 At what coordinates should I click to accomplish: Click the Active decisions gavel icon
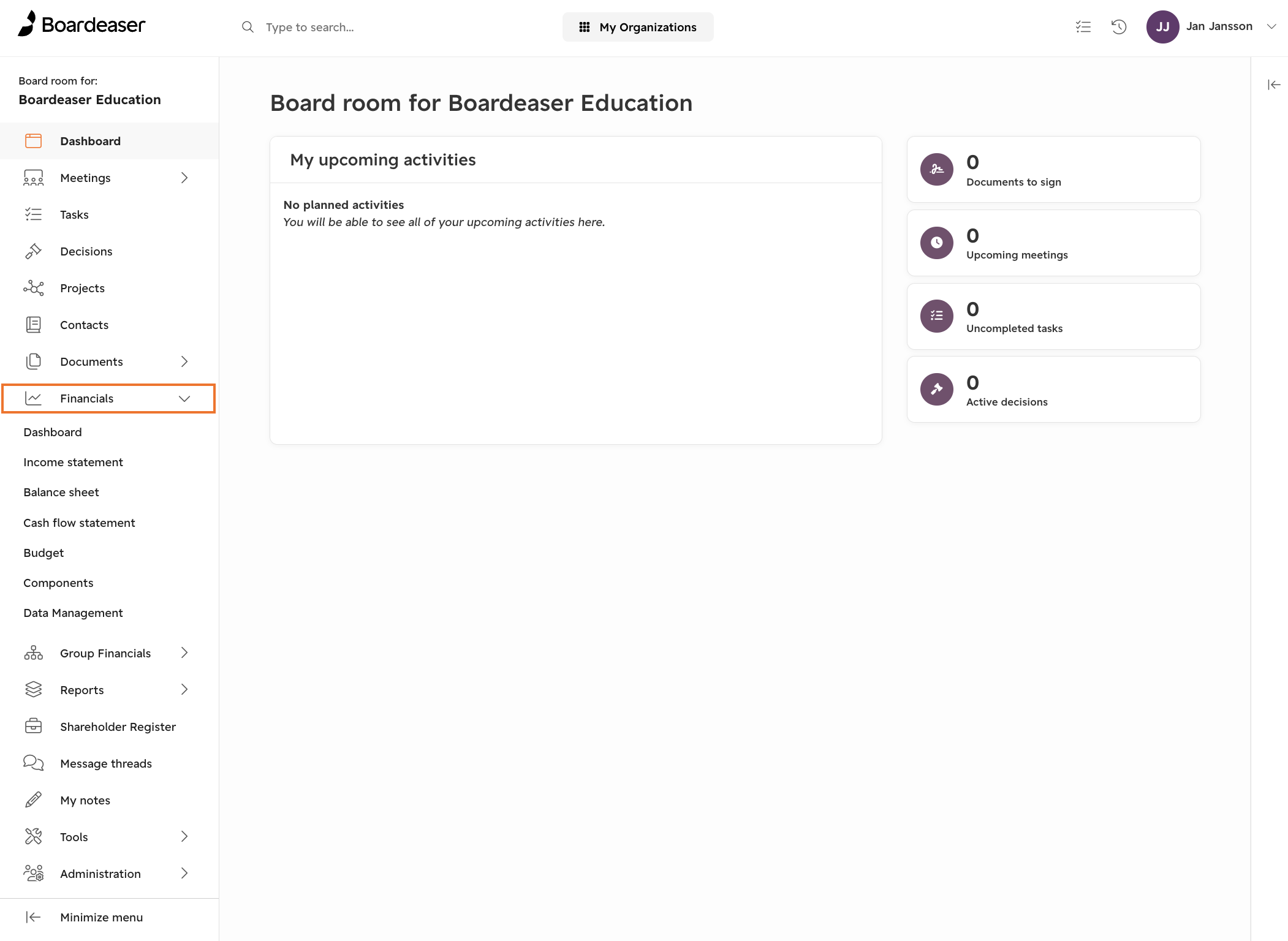click(x=937, y=390)
